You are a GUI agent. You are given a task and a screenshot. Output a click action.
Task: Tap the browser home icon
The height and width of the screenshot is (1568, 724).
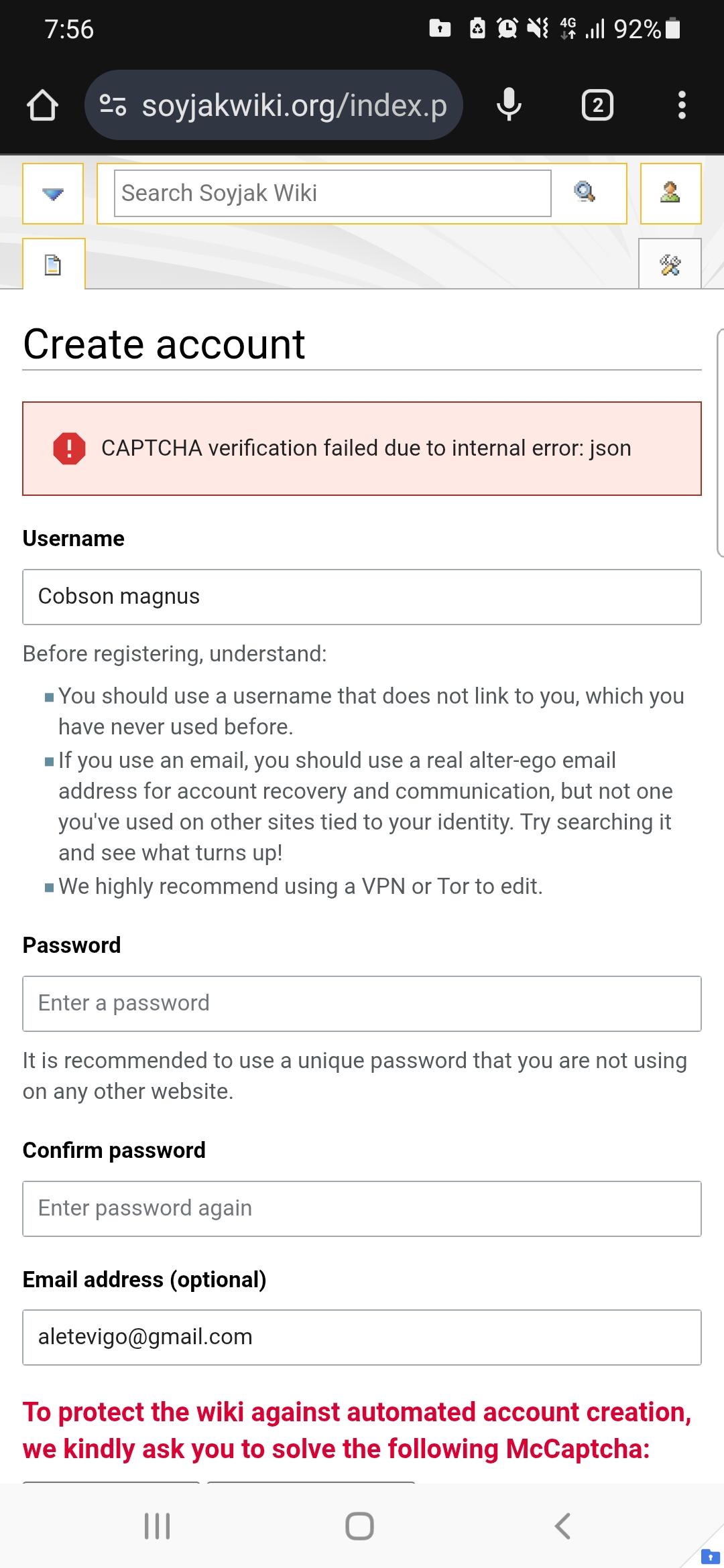[x=42, y=106]
